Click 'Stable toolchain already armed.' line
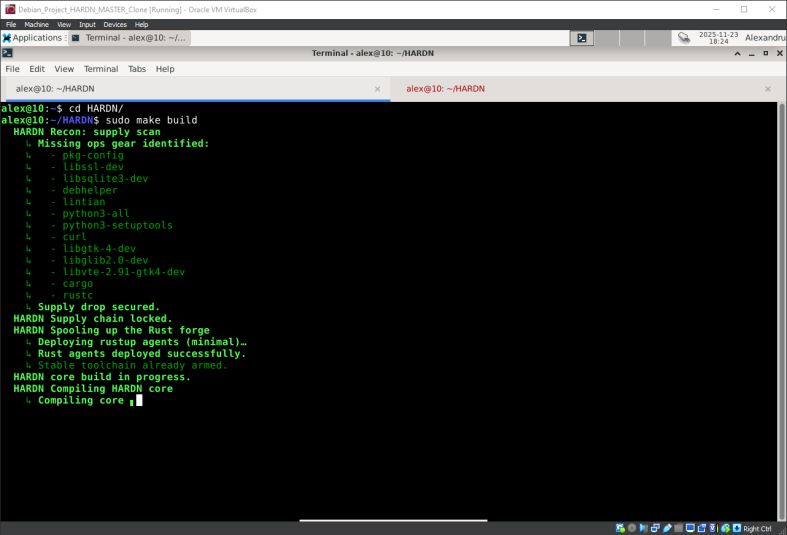This screenshot has width=787, height=535. point(133,365)
